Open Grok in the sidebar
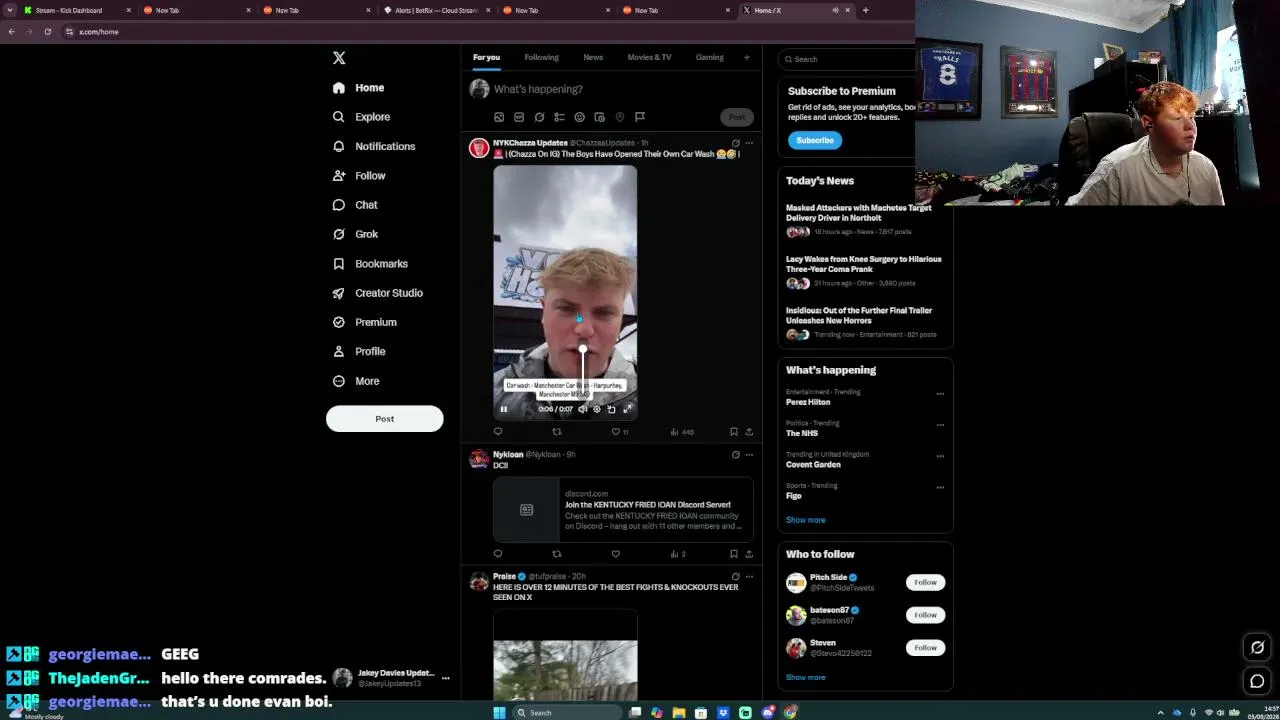The width and height of the screenshot is (1280, 720). click(x=355, y=234)
